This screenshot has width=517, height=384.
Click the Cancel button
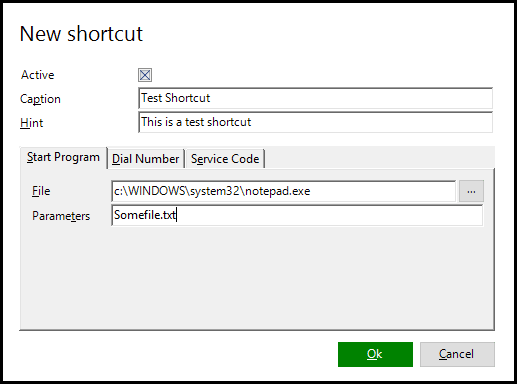coord(457,354)
